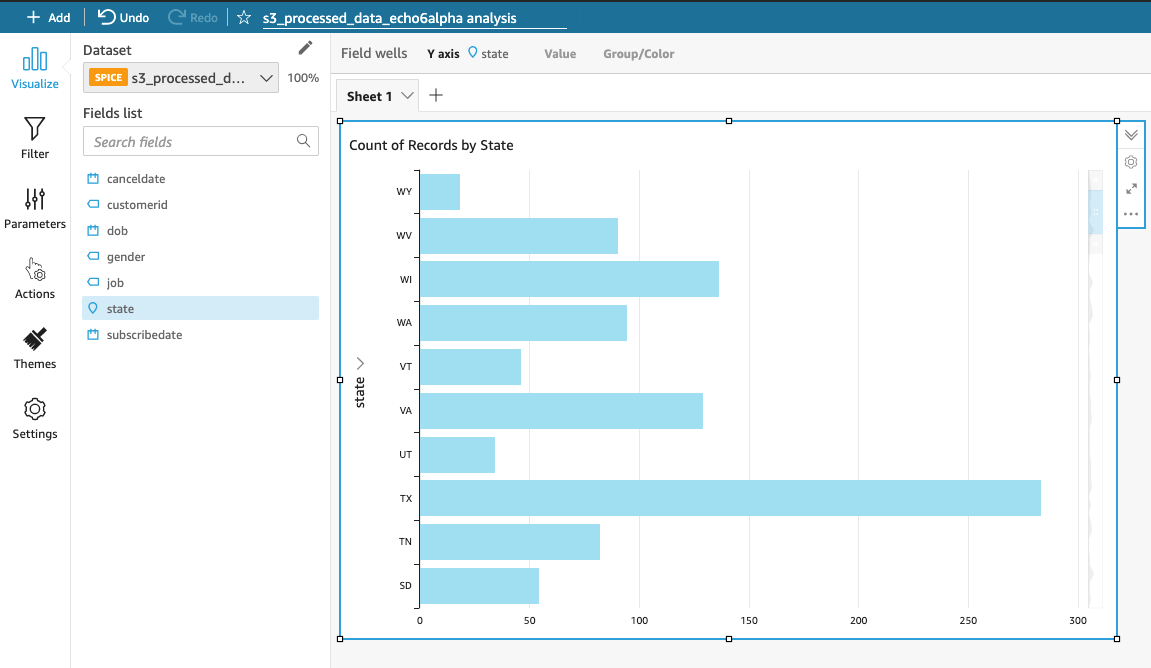Image resolution: width=1151 pixels, height=668 pixels.
Task: Click the search magnifier icon
Action: [303, 141]
